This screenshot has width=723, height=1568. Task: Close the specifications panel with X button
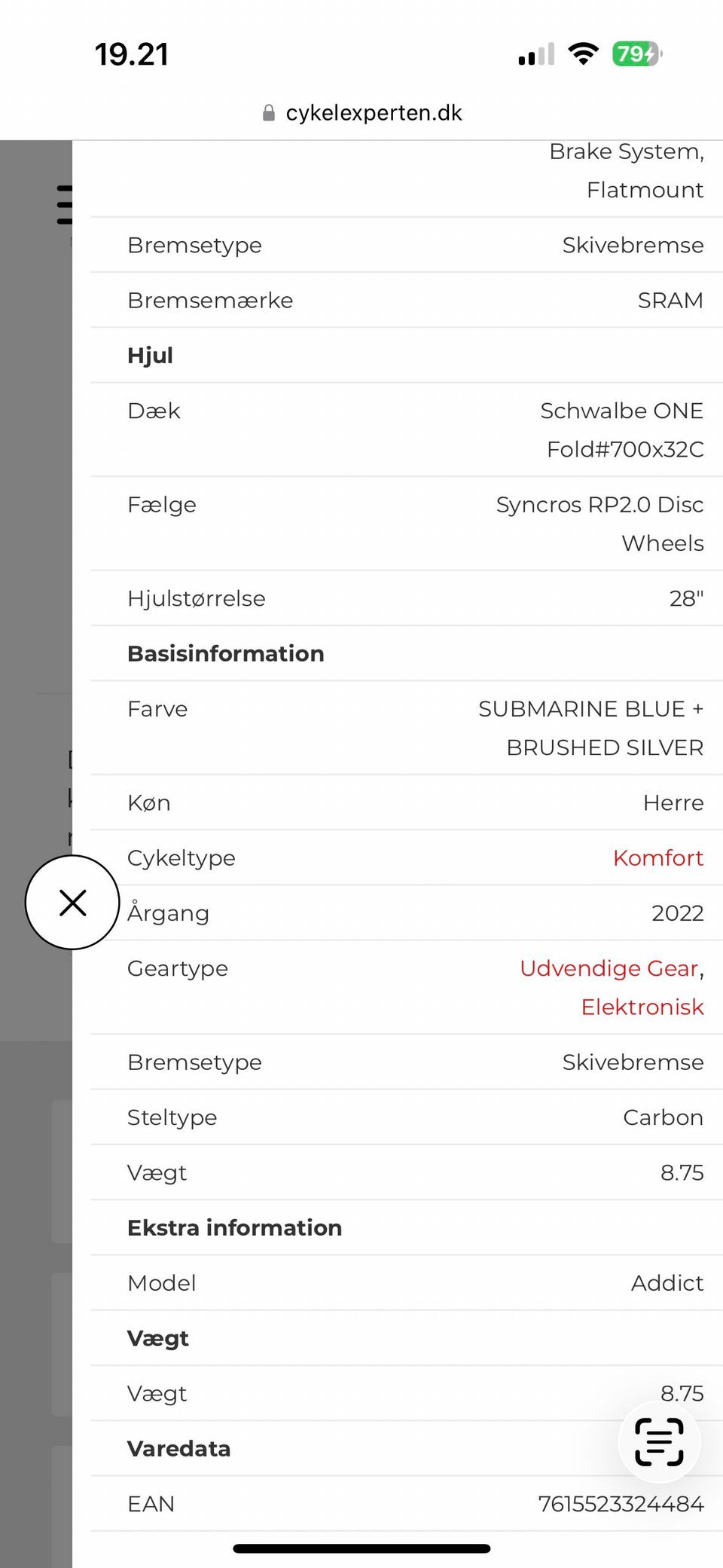pyautogui.click(x=72, y=902)
